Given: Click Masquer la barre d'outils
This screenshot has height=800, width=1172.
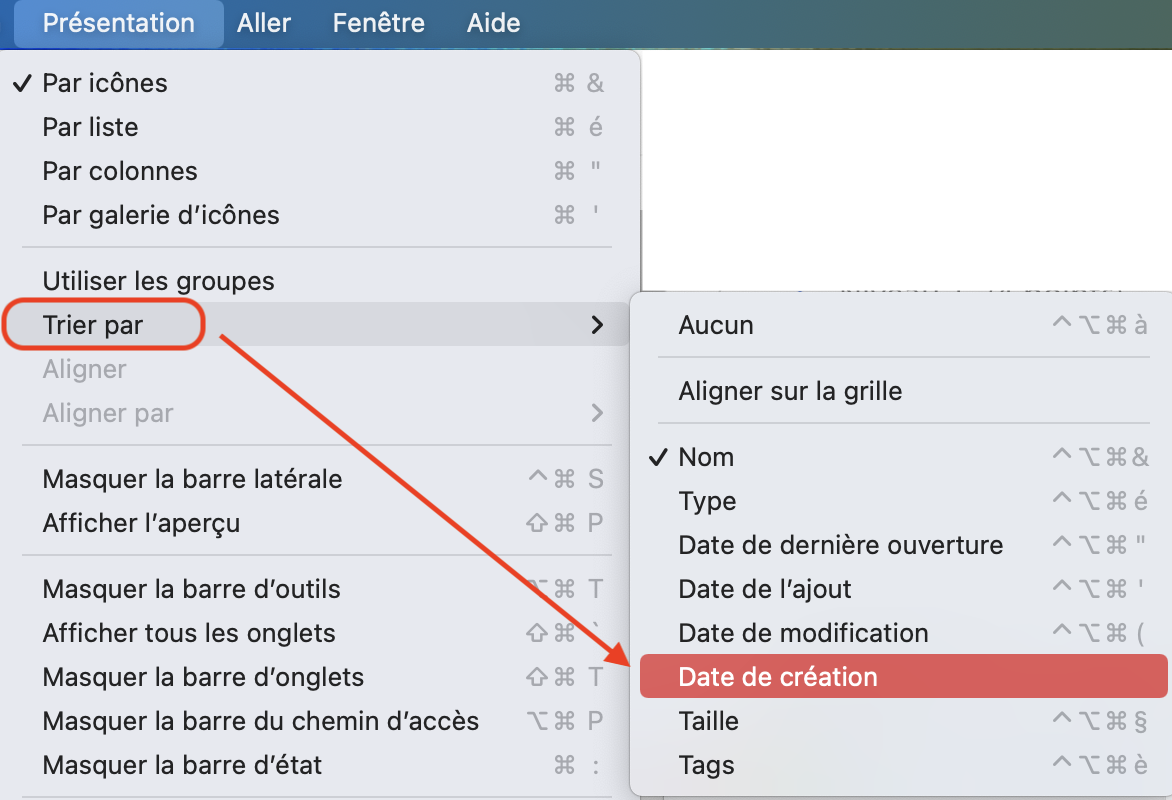Looking at the screenshot, I should click(191, 589).
